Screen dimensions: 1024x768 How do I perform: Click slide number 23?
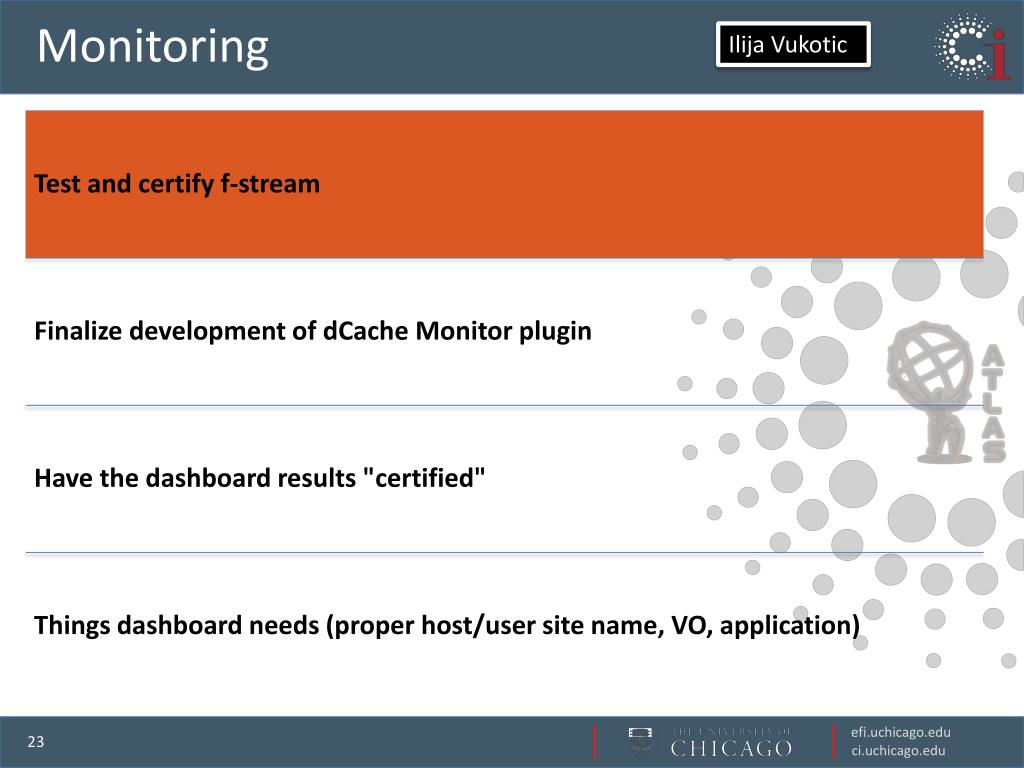(35, 742)
